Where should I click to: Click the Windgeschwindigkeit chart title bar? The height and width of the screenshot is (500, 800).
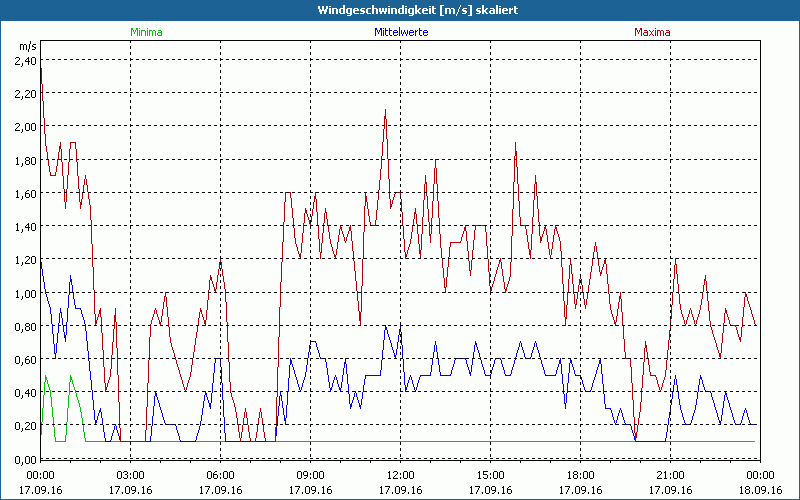pyautogui.click(x=400, y=10)
